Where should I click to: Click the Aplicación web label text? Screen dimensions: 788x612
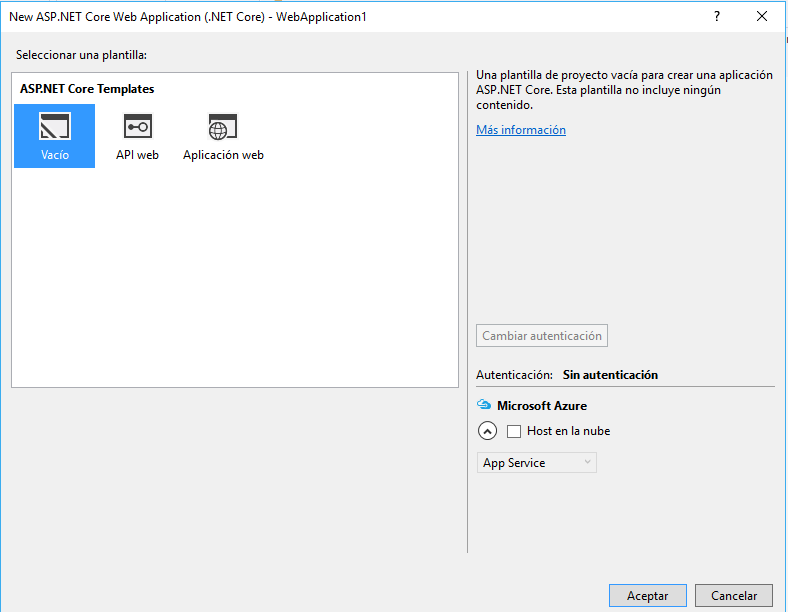pyautogui.click(x=223, y=155)
